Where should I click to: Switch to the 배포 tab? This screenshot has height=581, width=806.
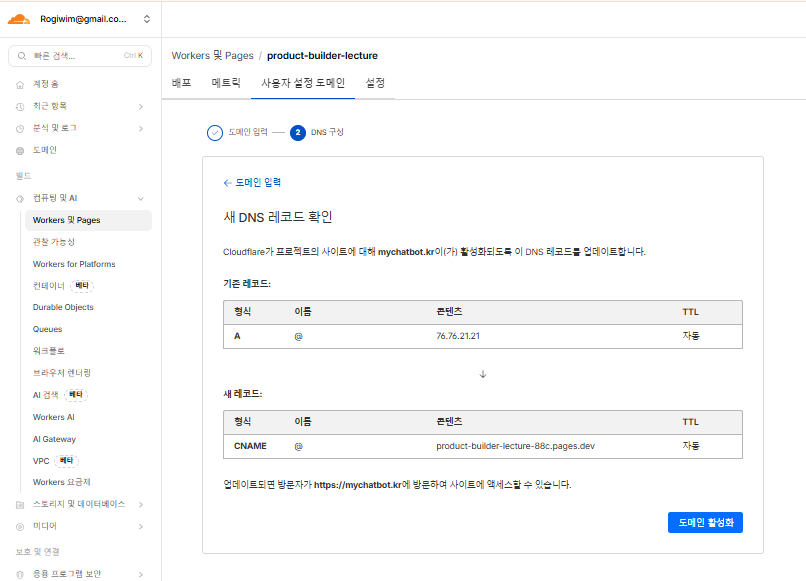point(181,83)
